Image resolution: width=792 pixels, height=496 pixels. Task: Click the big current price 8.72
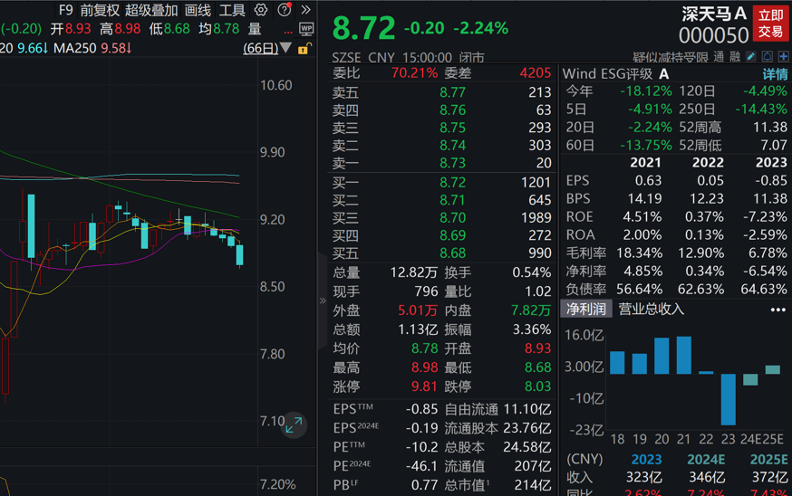coord(363,28)
